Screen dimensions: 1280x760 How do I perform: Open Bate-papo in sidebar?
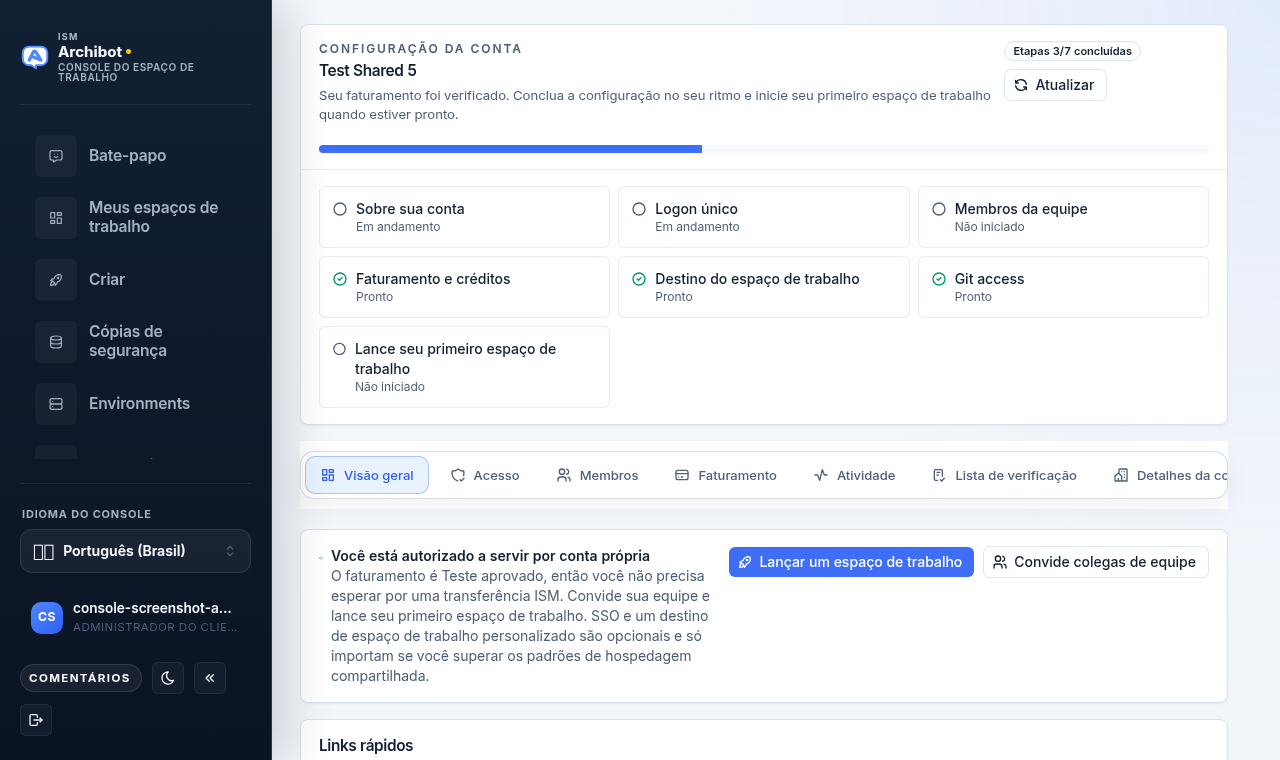pos(135,156)
